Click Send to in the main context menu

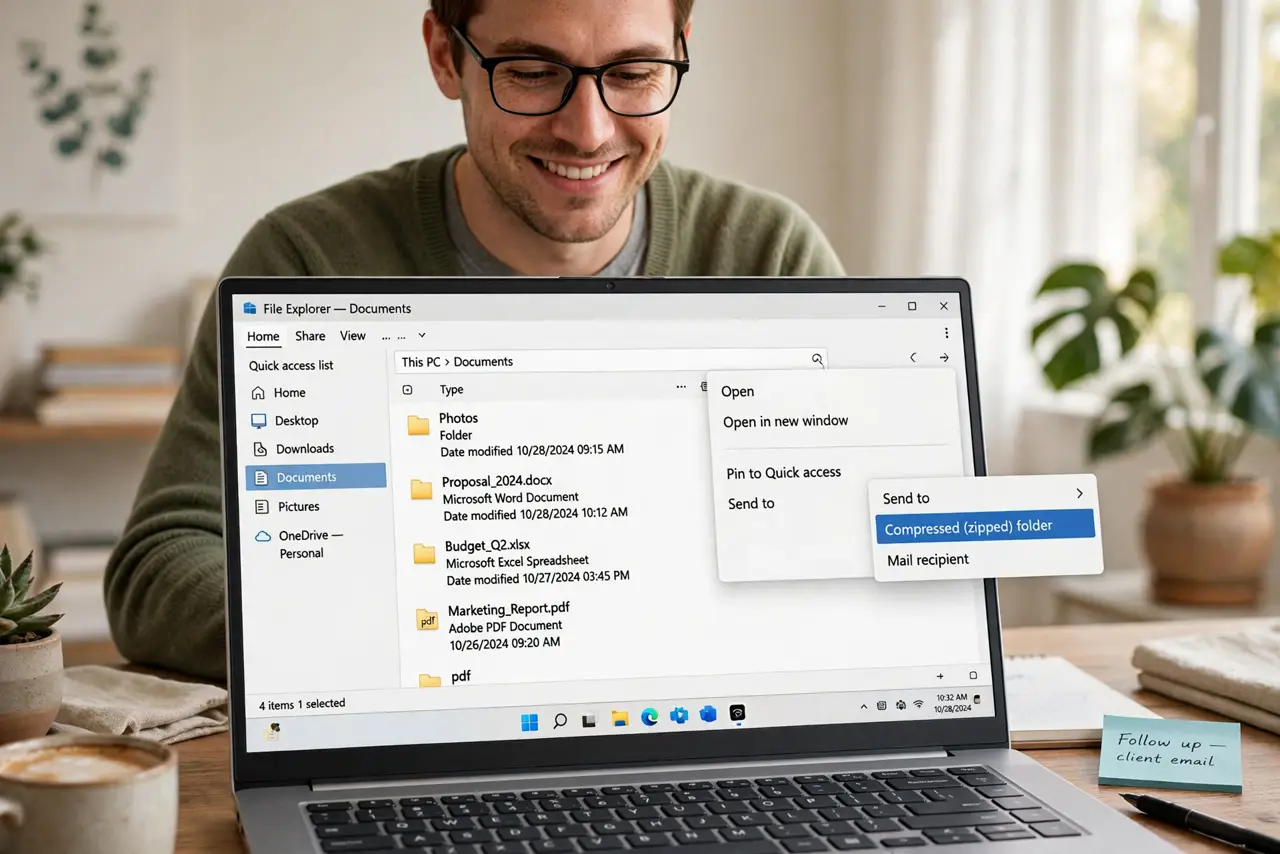[x=751, y=504]
